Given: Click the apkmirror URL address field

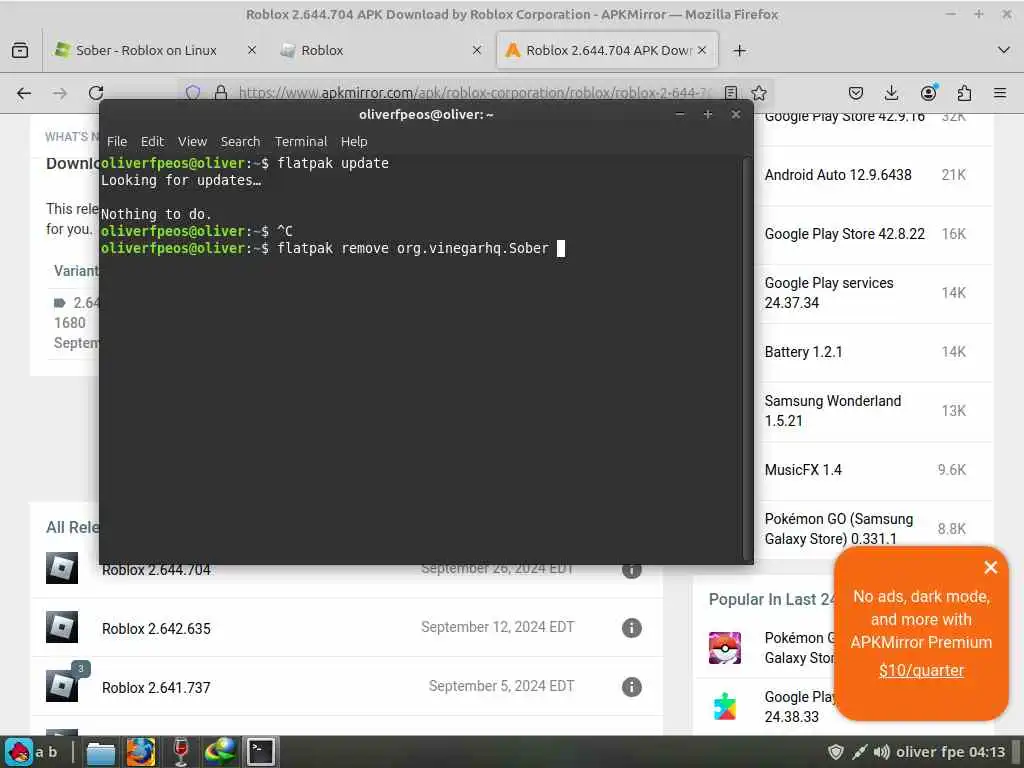Looking at the screenshot, I should [x=475, y=93].
